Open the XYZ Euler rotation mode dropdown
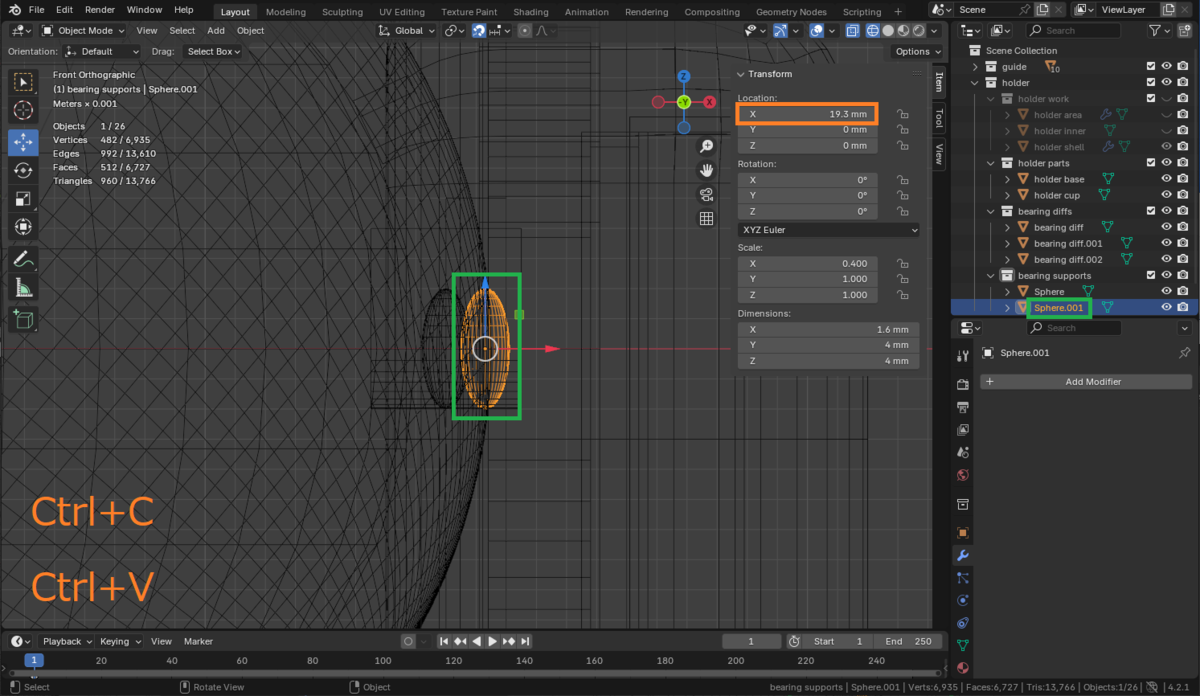The width and height of the screenshot is (1200, 696). (x=828, y=230)
